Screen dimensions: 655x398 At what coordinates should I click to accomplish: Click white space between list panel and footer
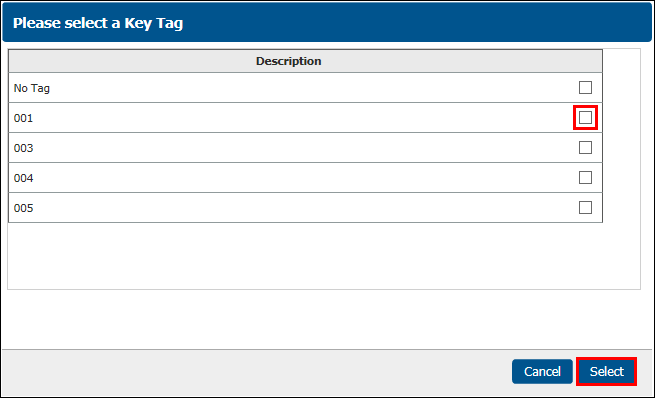coord(327,319)
